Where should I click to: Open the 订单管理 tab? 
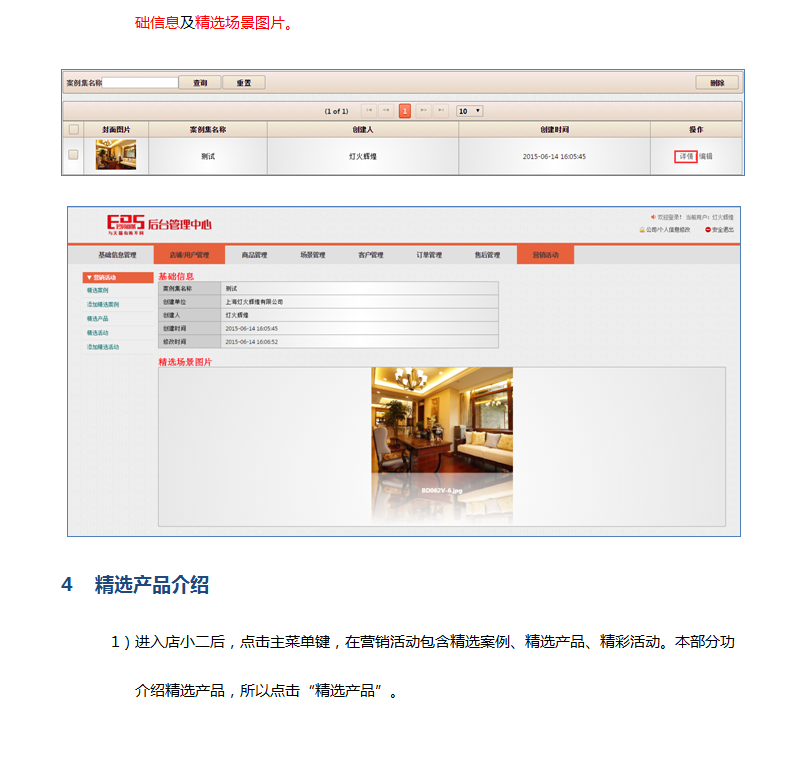coord(429,255)
